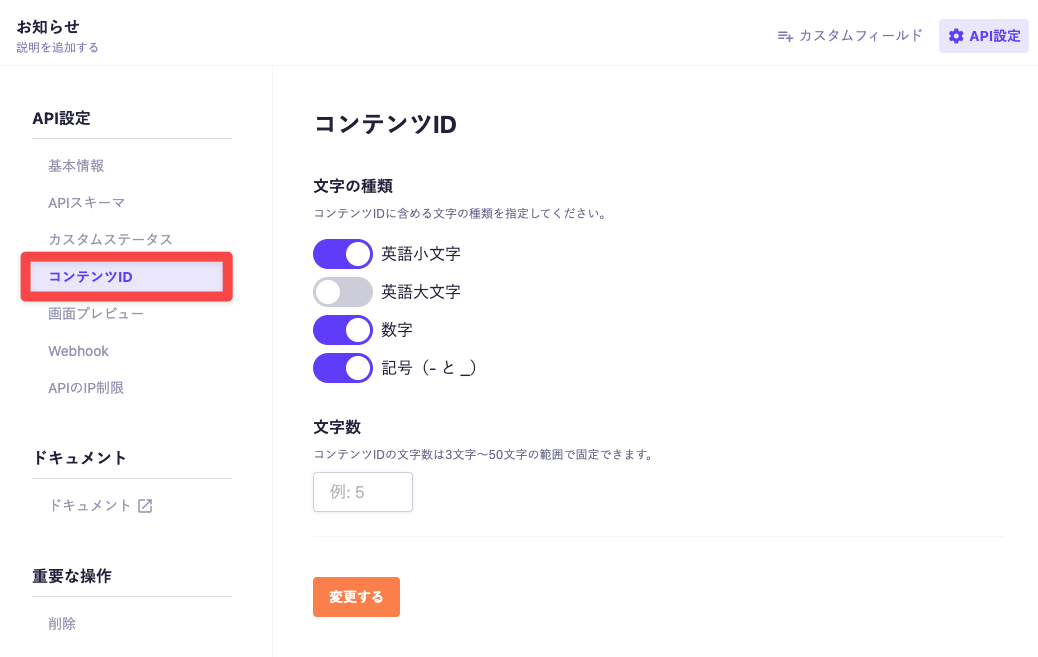Click the 説明を追加する link
Screen dimensions: 1038x657
pyautogui.click(x=56, y=45)
